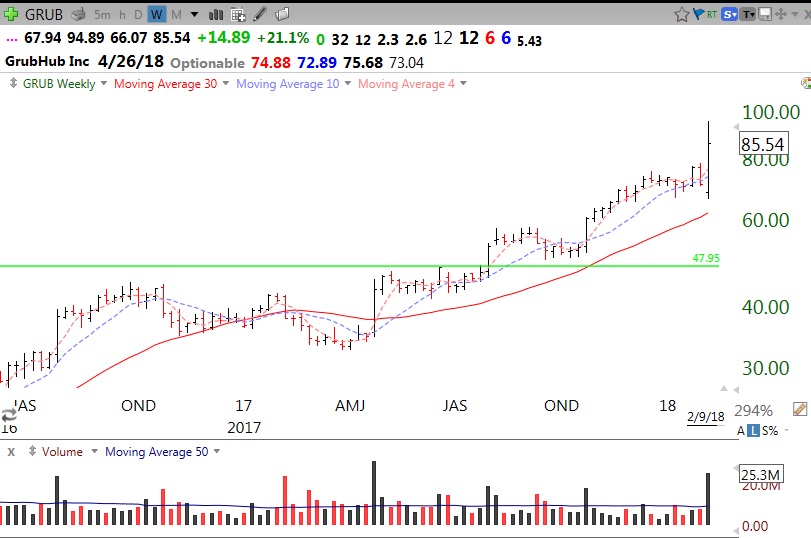Click the bar chart style icon
The width and height of the screenshot is (811, 538).
click(x=216, y=14)
